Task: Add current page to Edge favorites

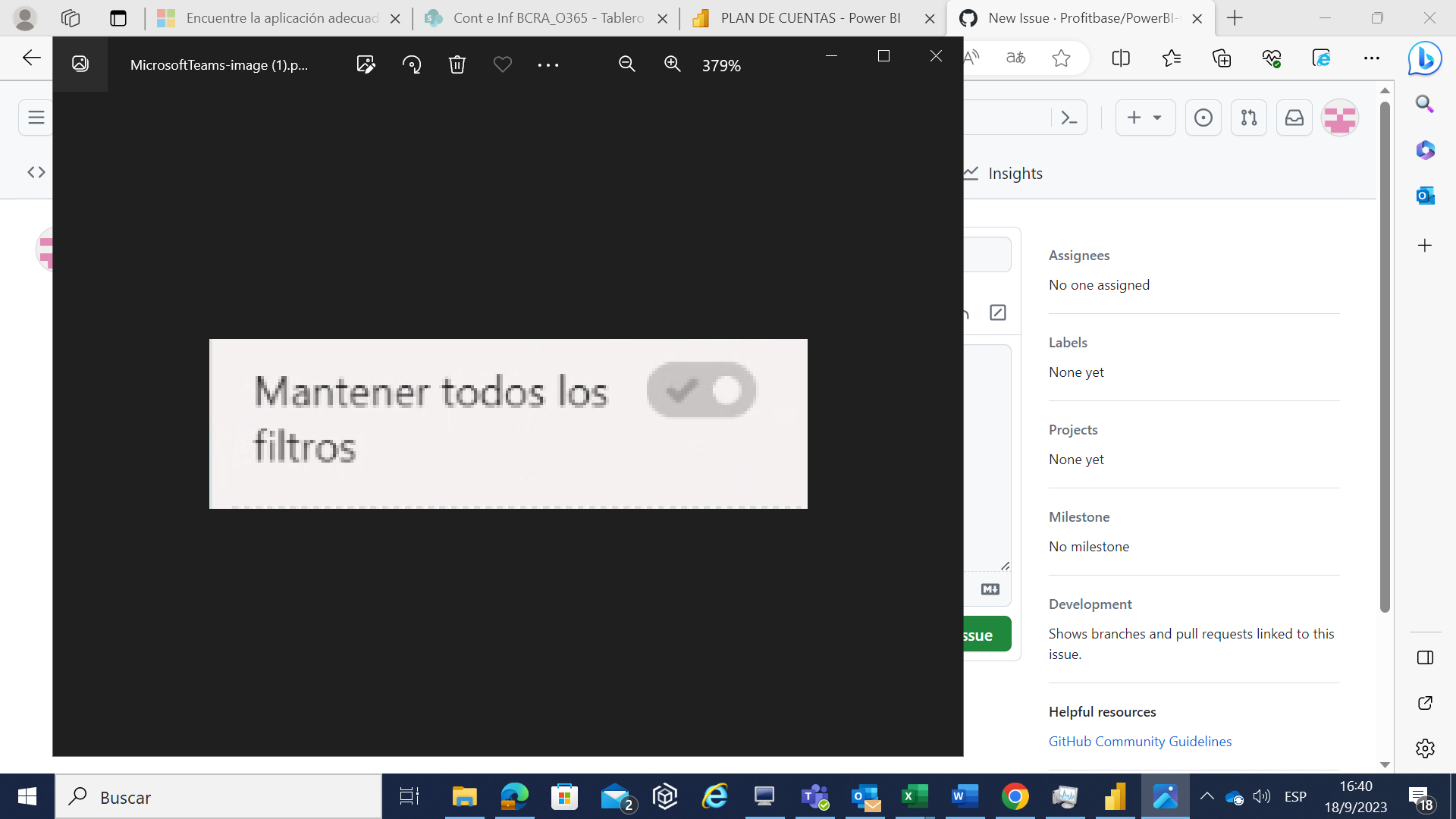Action: [x=1062, y=58]
